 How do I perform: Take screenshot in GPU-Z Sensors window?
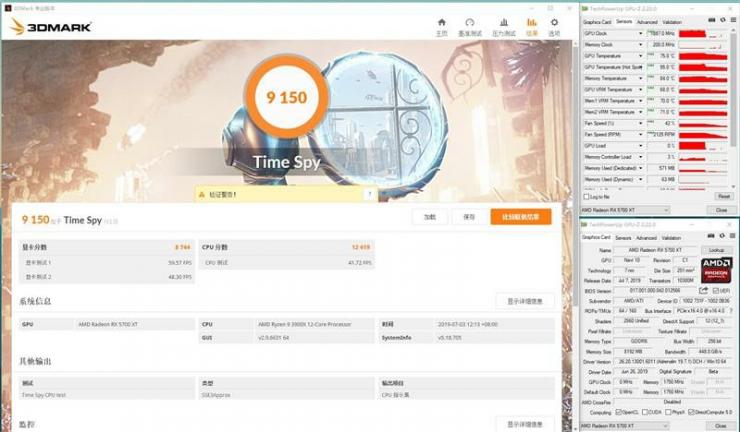click(712, 20)
